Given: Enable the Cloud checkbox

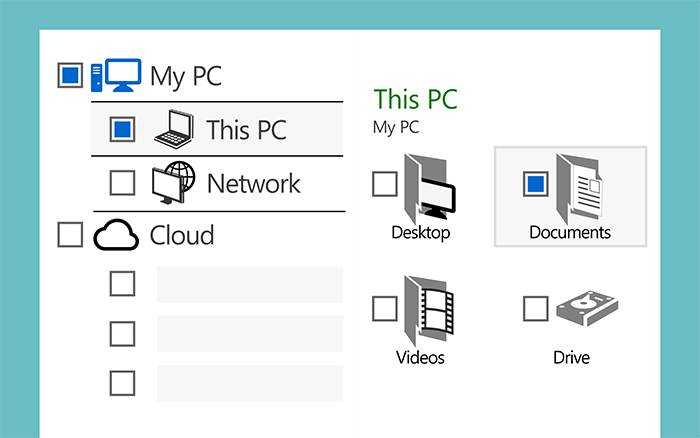Looking at the screenshot, I should point(70,235).
